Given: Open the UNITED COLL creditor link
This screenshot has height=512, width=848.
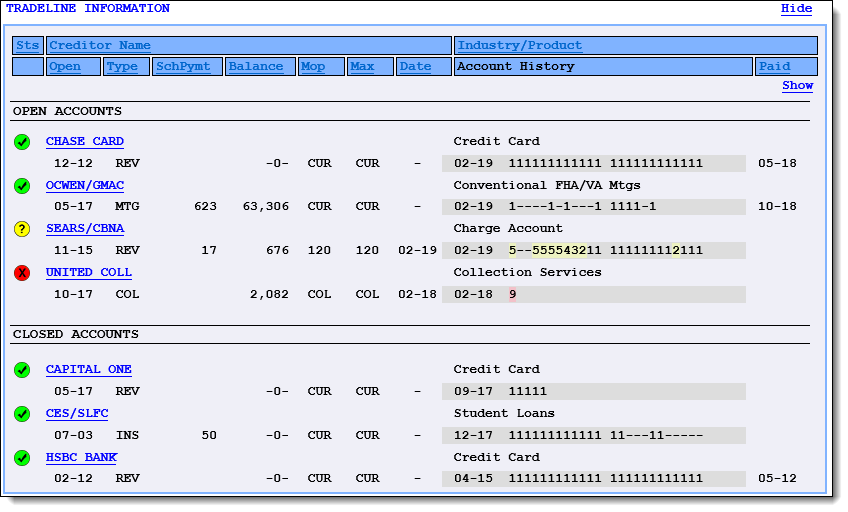Looking at the screenshot, I should point(89,272).
